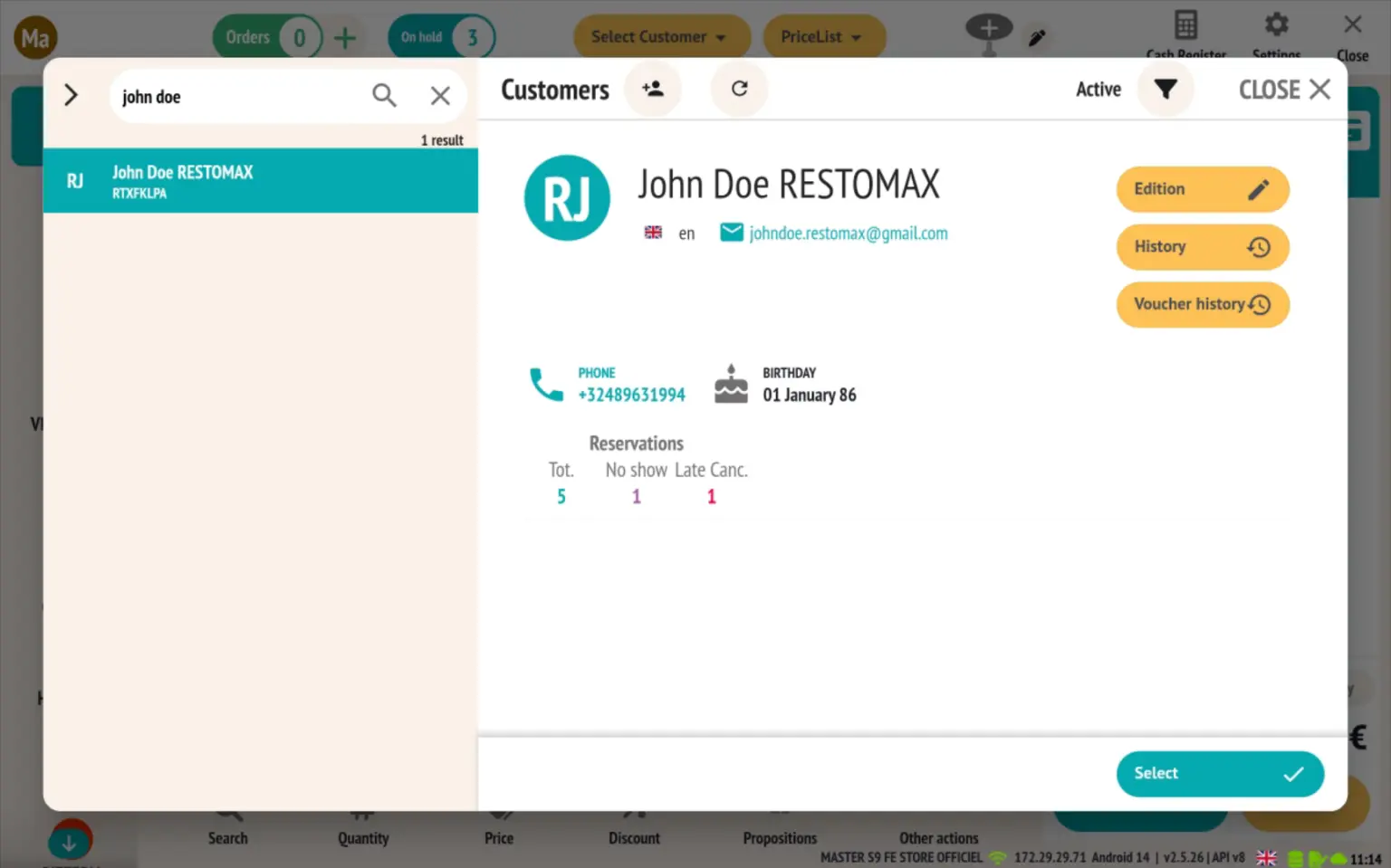Click the UK flag language icon
The image size is (1391, 868).
coord(653,233)
